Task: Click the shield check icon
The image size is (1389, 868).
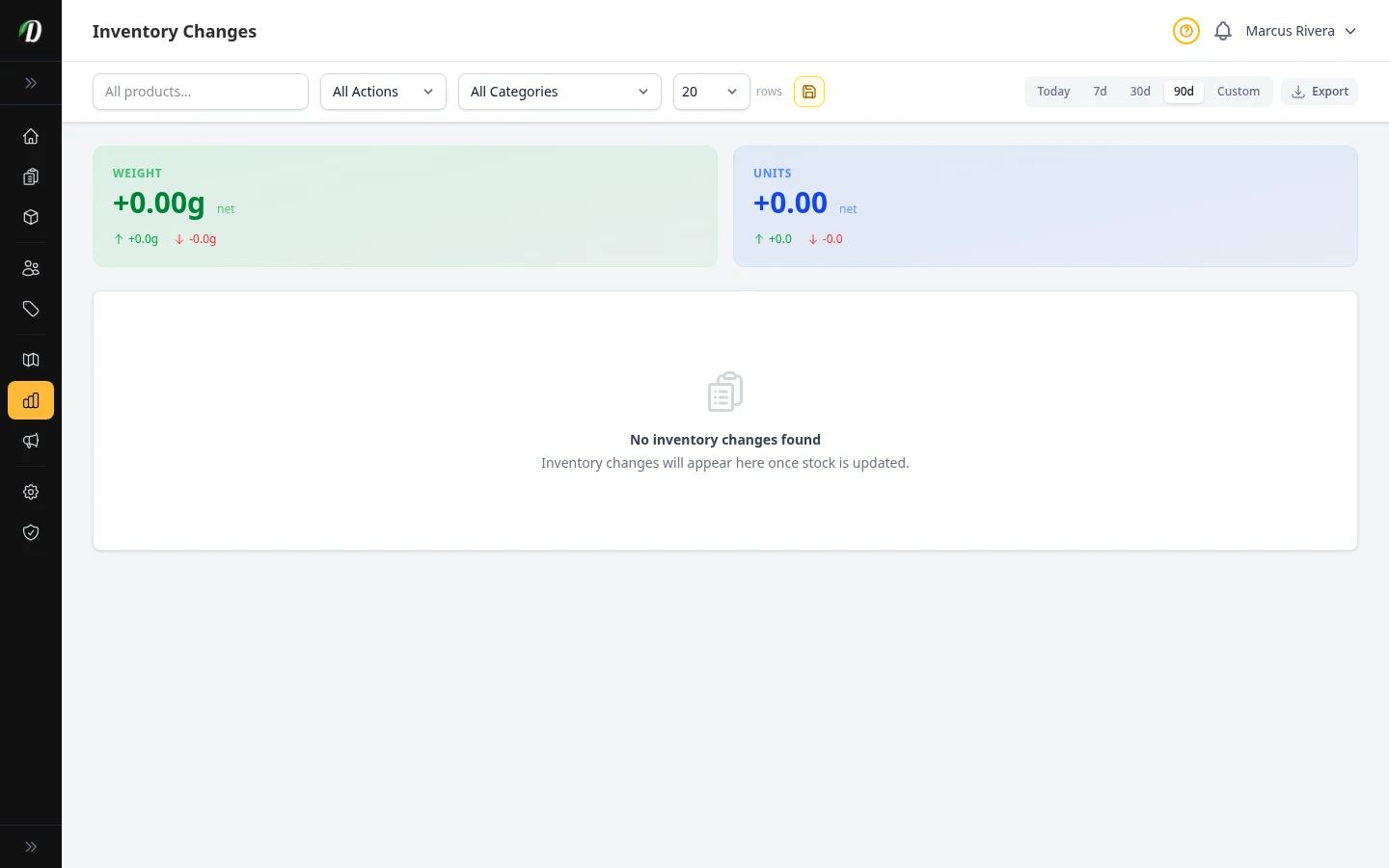Action: (x=31, y=532)
